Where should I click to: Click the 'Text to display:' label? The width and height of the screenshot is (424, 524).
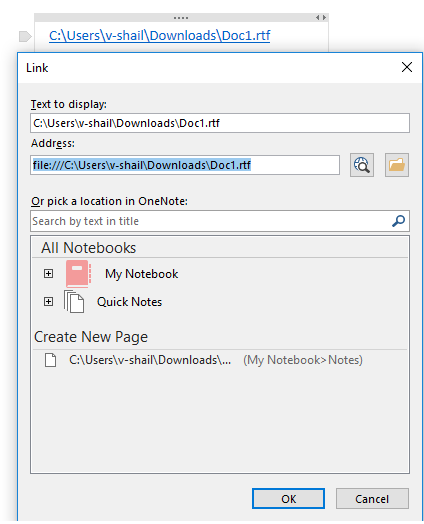pyautogui.click(x=69, y=104)
